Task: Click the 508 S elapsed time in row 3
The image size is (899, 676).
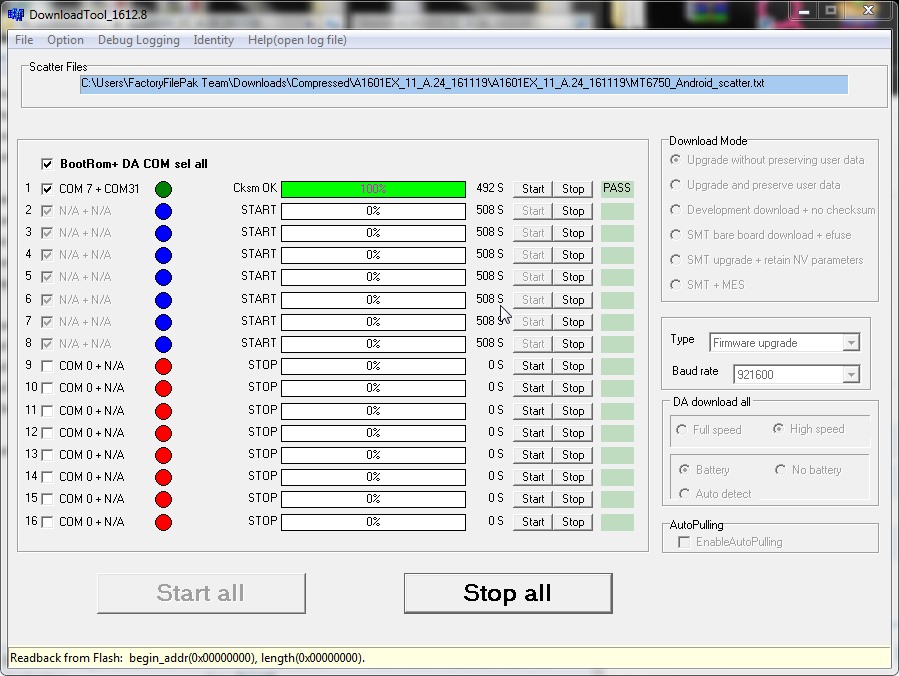Action: click(x=490, y=232)
